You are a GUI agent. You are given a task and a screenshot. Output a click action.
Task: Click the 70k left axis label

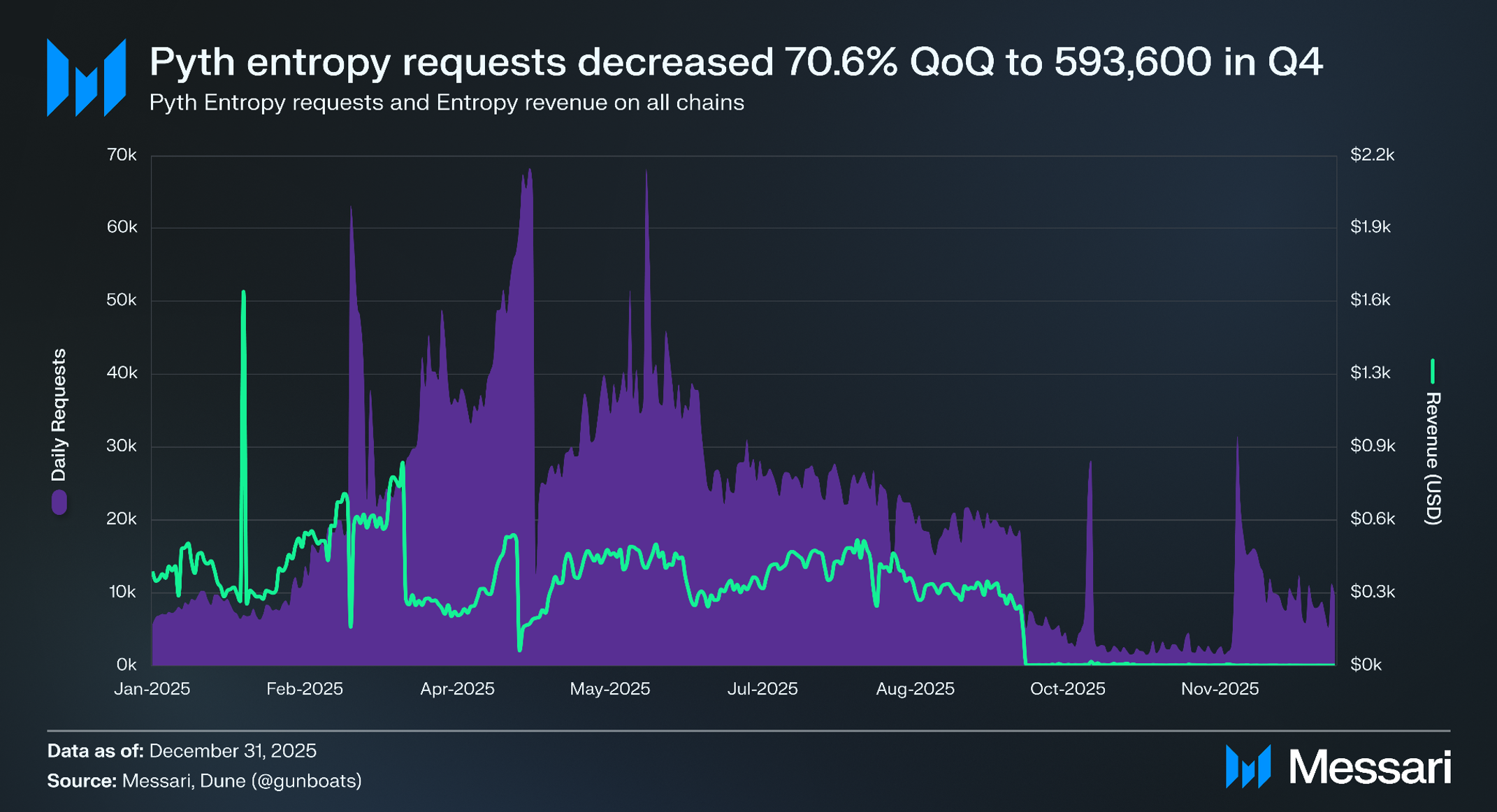[122, 154]
